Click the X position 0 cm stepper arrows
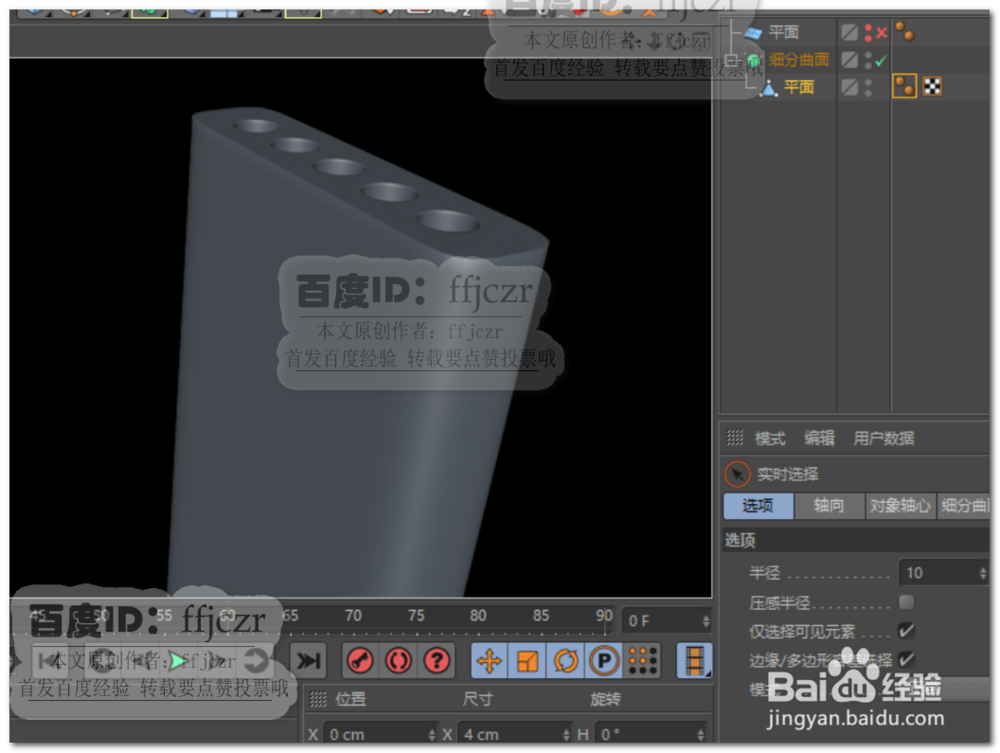Image resolution: width=1000 pixels, height=753 pixels. [x=432, y=735]
